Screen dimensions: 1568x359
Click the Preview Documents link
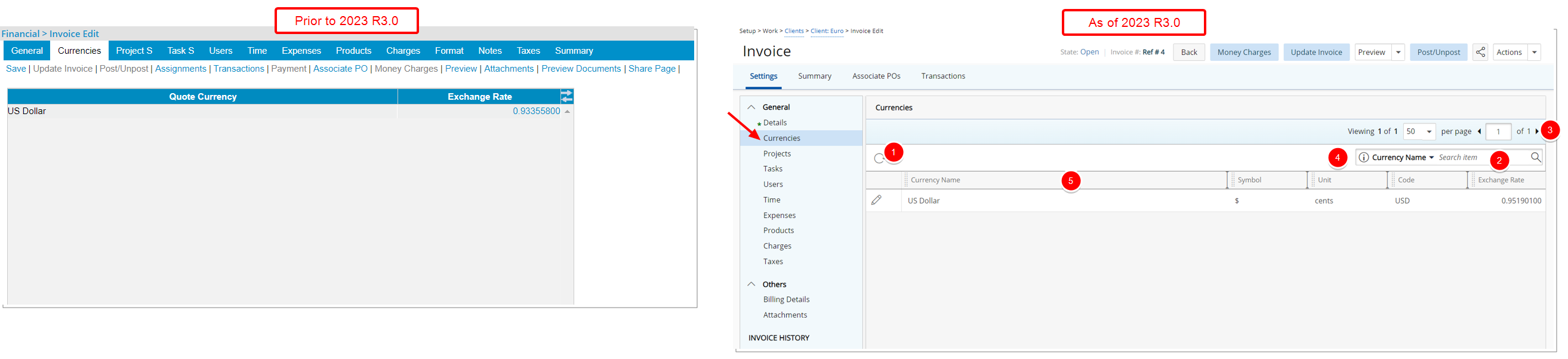[x=581, y=69]
